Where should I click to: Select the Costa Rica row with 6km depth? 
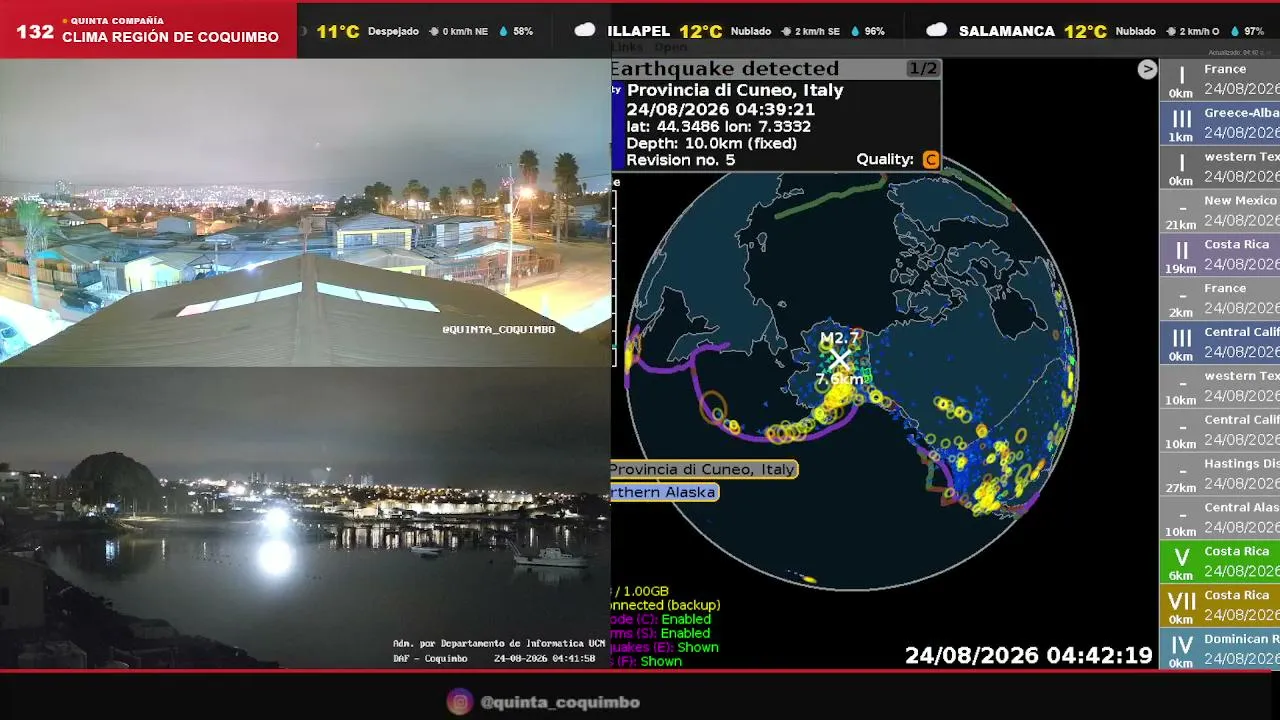tap(1220, 563)
